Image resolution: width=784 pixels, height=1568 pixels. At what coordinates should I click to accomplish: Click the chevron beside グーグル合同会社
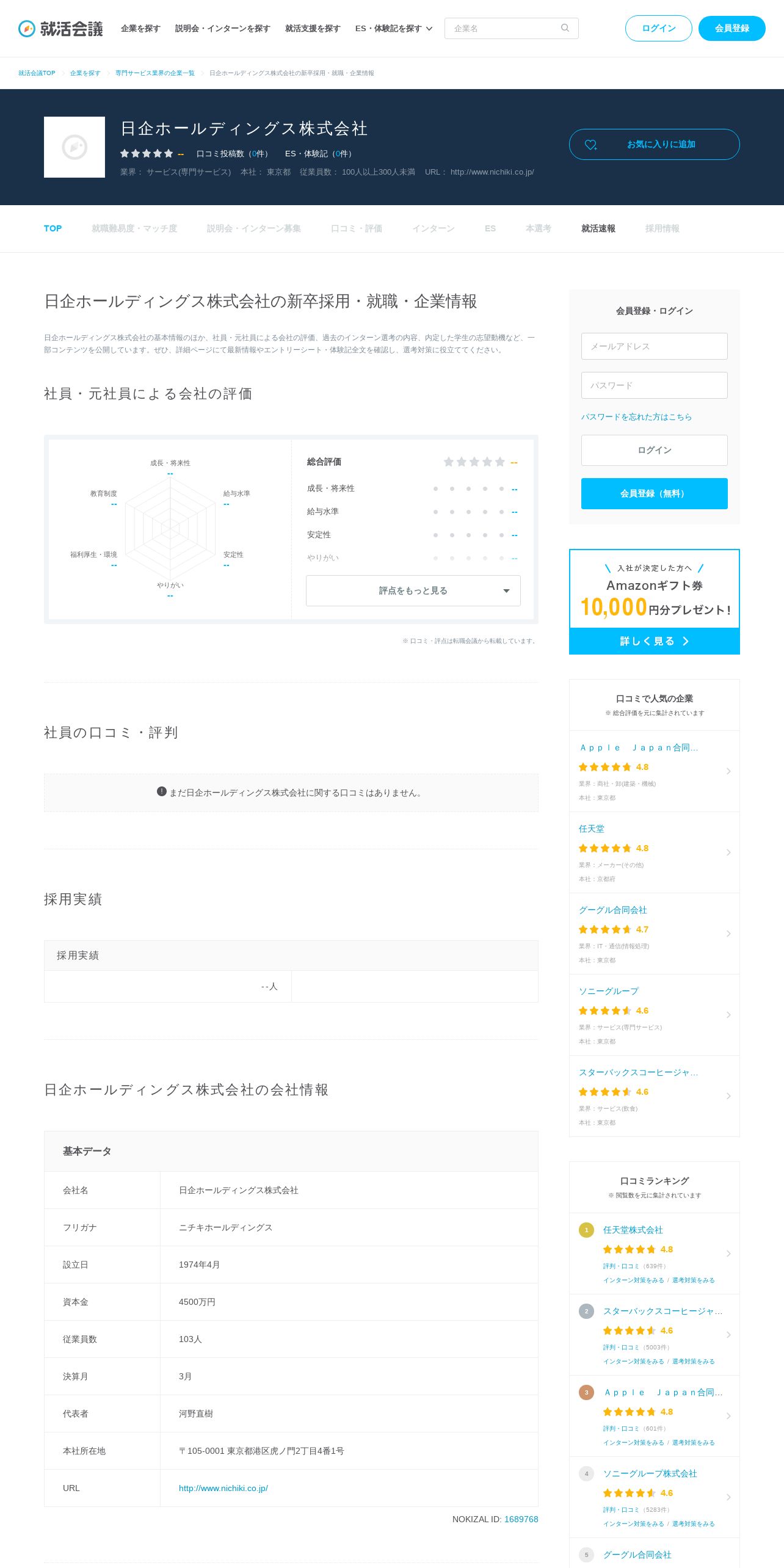pyautogui.click(x=728, y=934)
